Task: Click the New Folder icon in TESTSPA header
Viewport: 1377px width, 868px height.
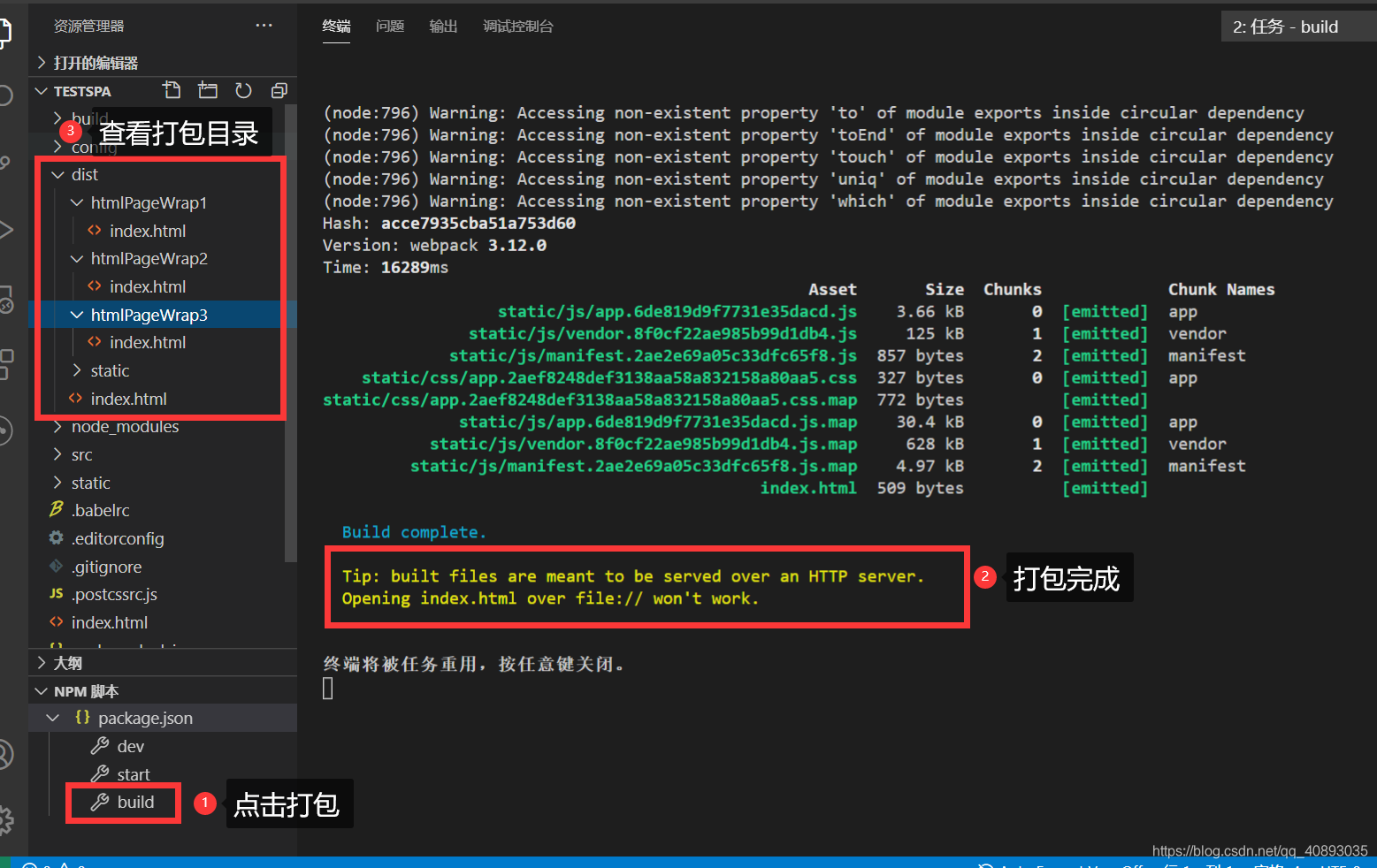Action: [208, 90]
